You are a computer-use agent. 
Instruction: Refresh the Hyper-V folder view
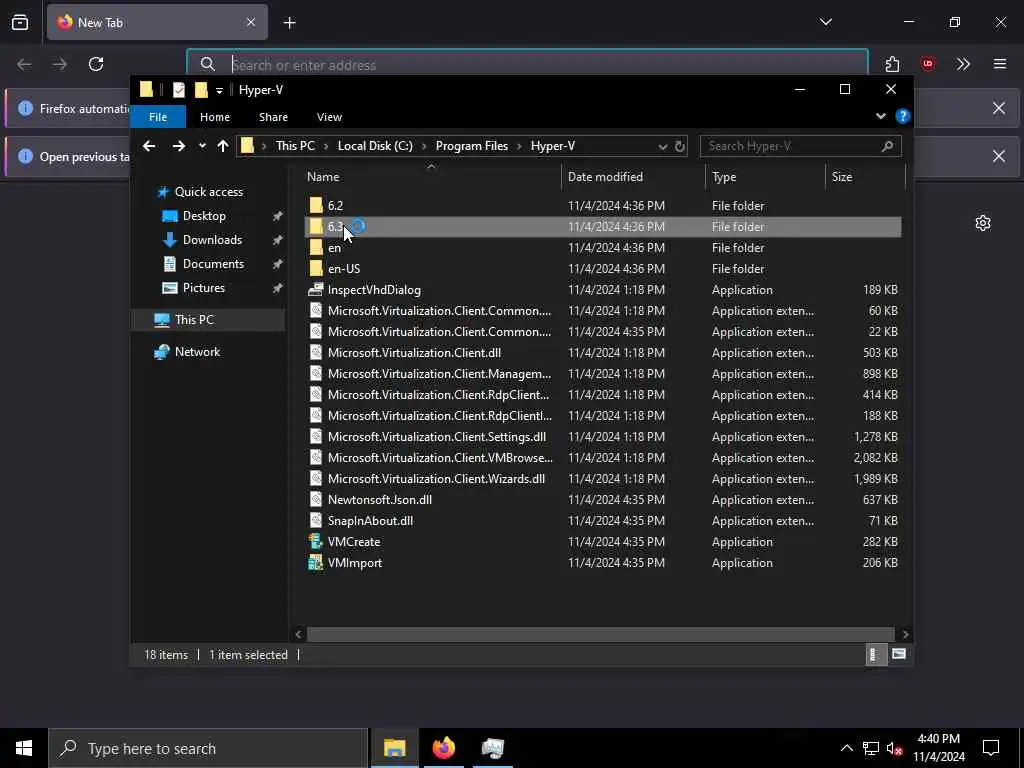[x=680, y=146]
